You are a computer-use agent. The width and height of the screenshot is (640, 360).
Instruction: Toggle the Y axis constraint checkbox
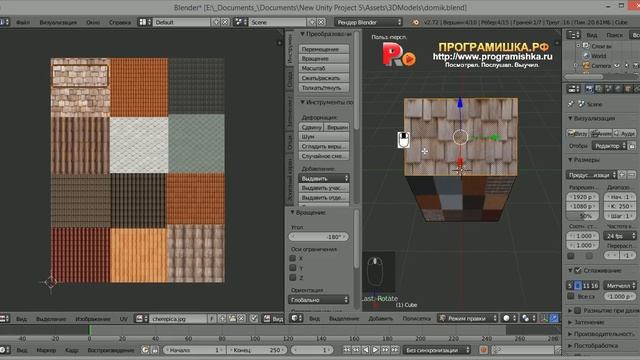pyautogui.click(x=293, y=268)
